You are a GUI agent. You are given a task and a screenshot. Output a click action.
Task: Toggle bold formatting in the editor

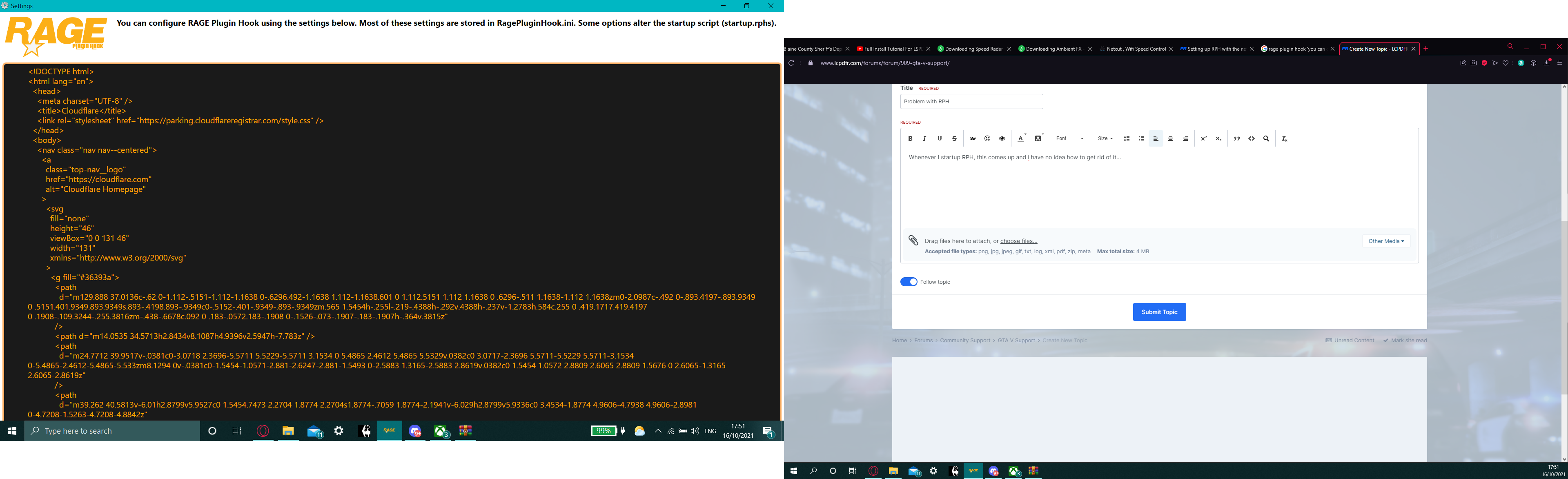pyautogui.click(x=910, y=139)
